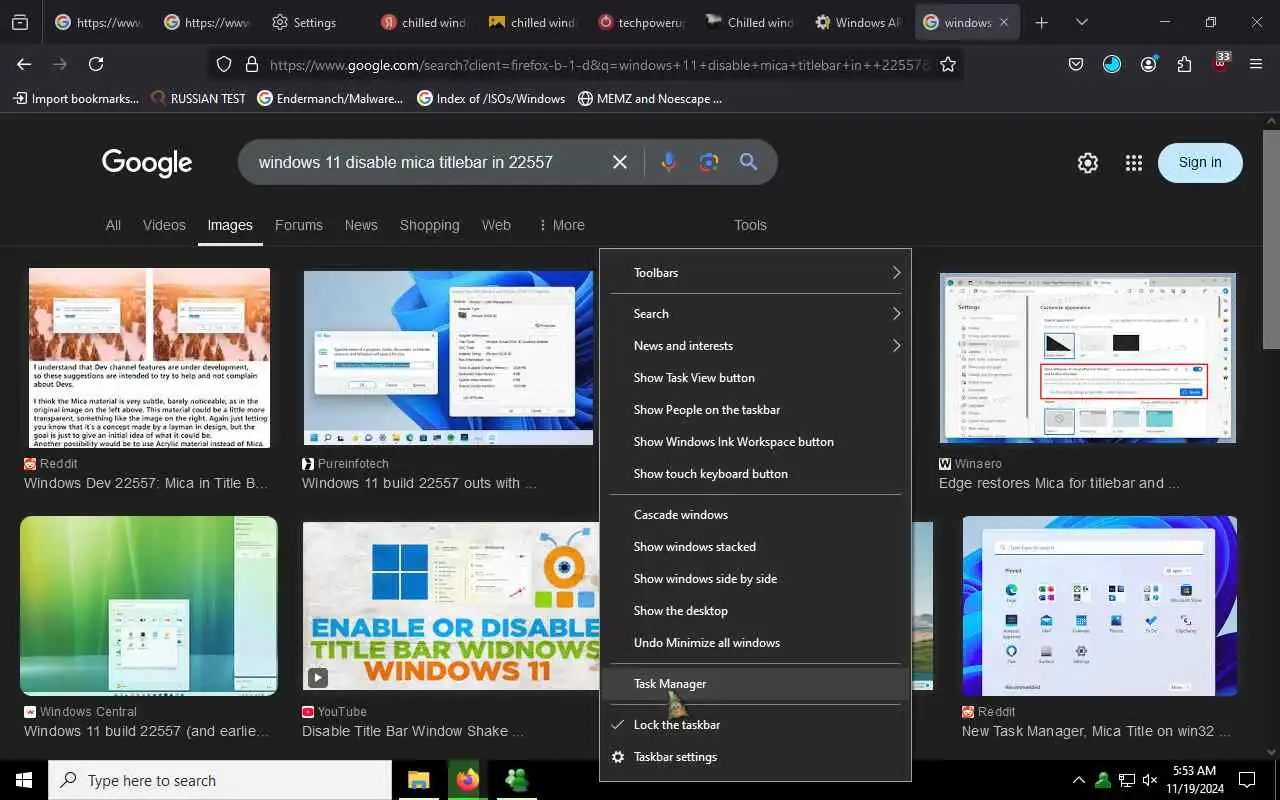Click the red extension icon with badge 33

[1221, 62]
